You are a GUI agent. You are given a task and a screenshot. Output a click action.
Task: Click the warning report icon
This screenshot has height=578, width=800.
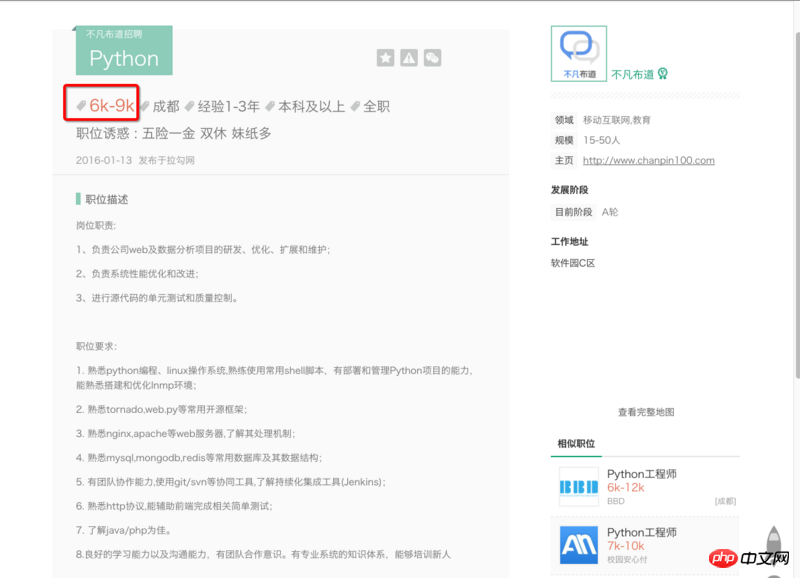(x=409, y=58)
